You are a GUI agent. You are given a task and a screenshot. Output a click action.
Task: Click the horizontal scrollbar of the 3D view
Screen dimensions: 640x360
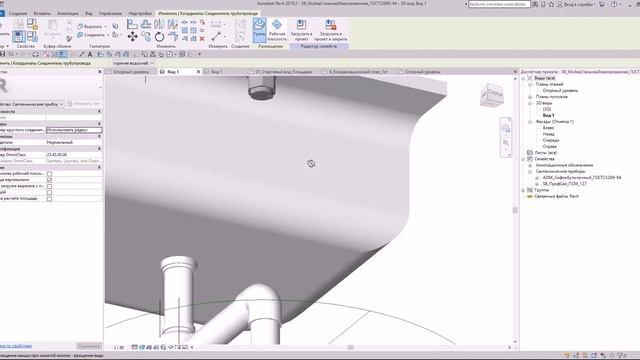pyautogui.click(x=350, y=347)
